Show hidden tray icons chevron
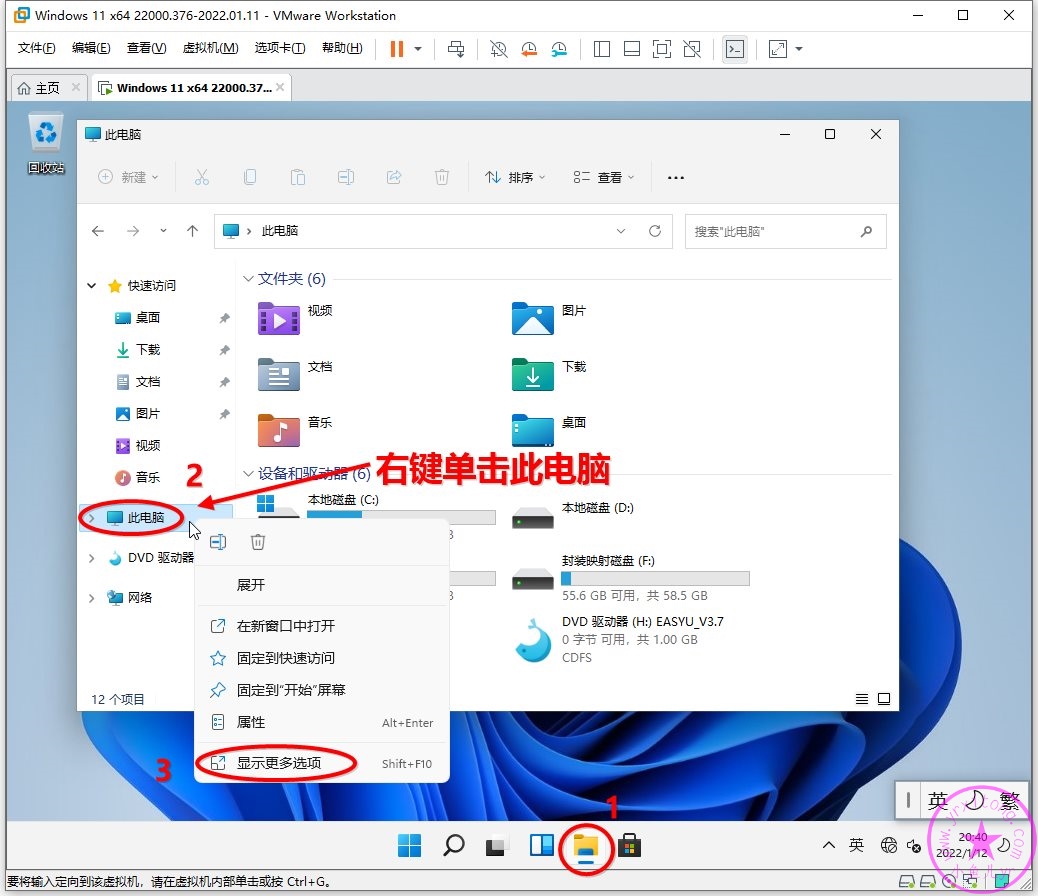Screen dimensions: 1038x896 828,845
